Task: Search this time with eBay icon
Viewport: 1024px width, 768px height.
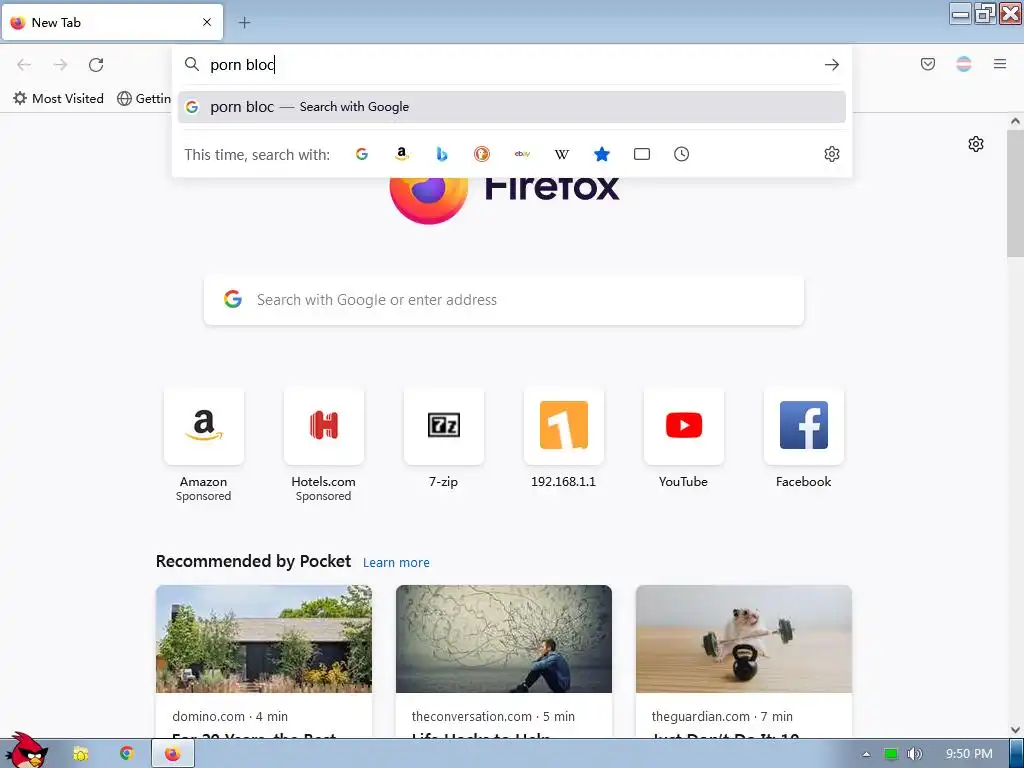Action: 522,154
